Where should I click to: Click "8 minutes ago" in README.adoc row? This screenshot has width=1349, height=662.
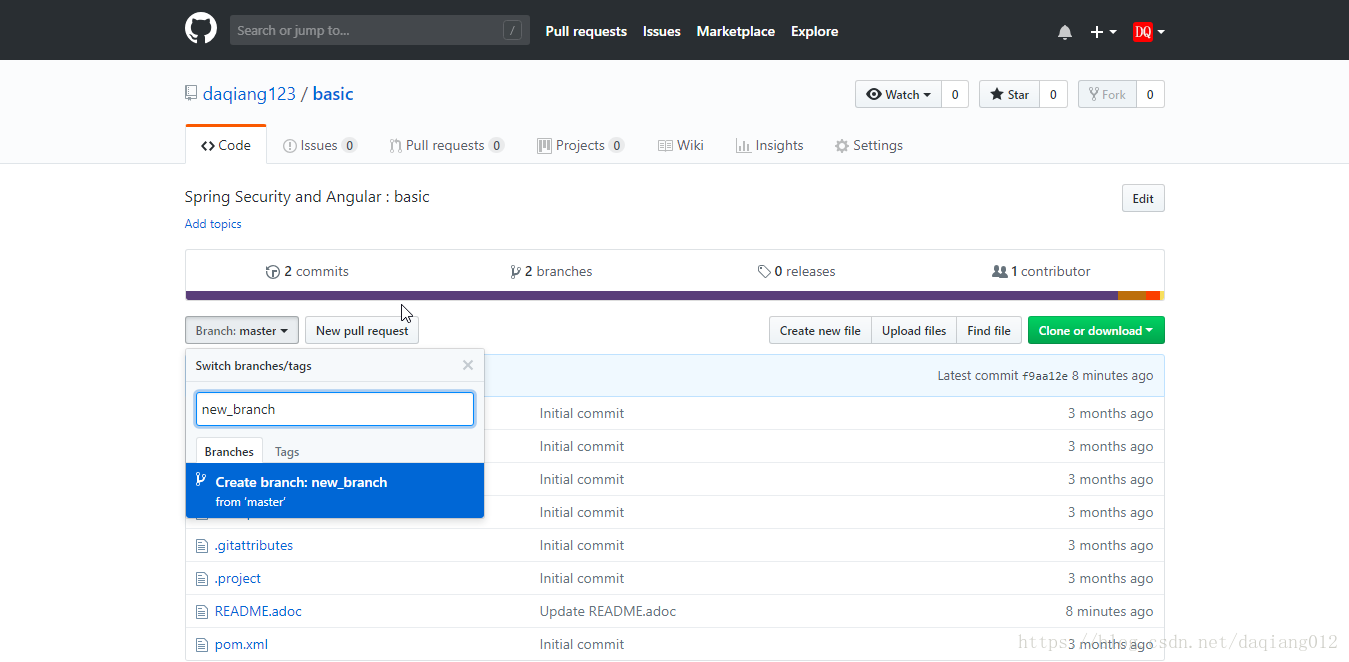(1109, 611)
